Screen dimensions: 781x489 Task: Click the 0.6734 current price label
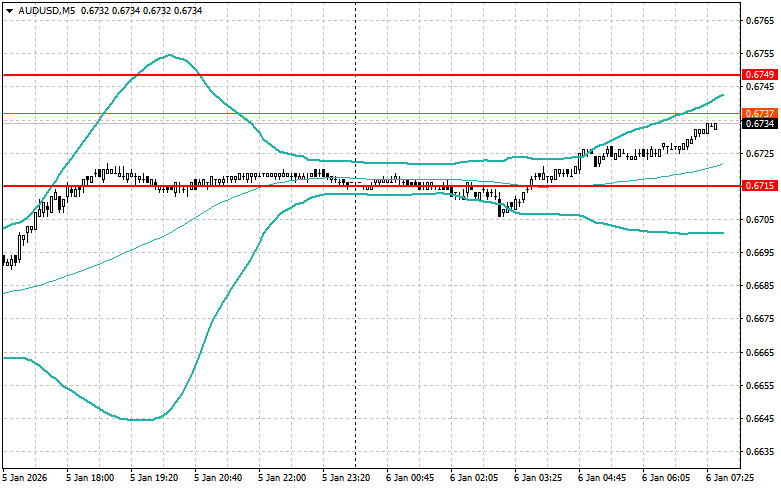coord(760,123)
